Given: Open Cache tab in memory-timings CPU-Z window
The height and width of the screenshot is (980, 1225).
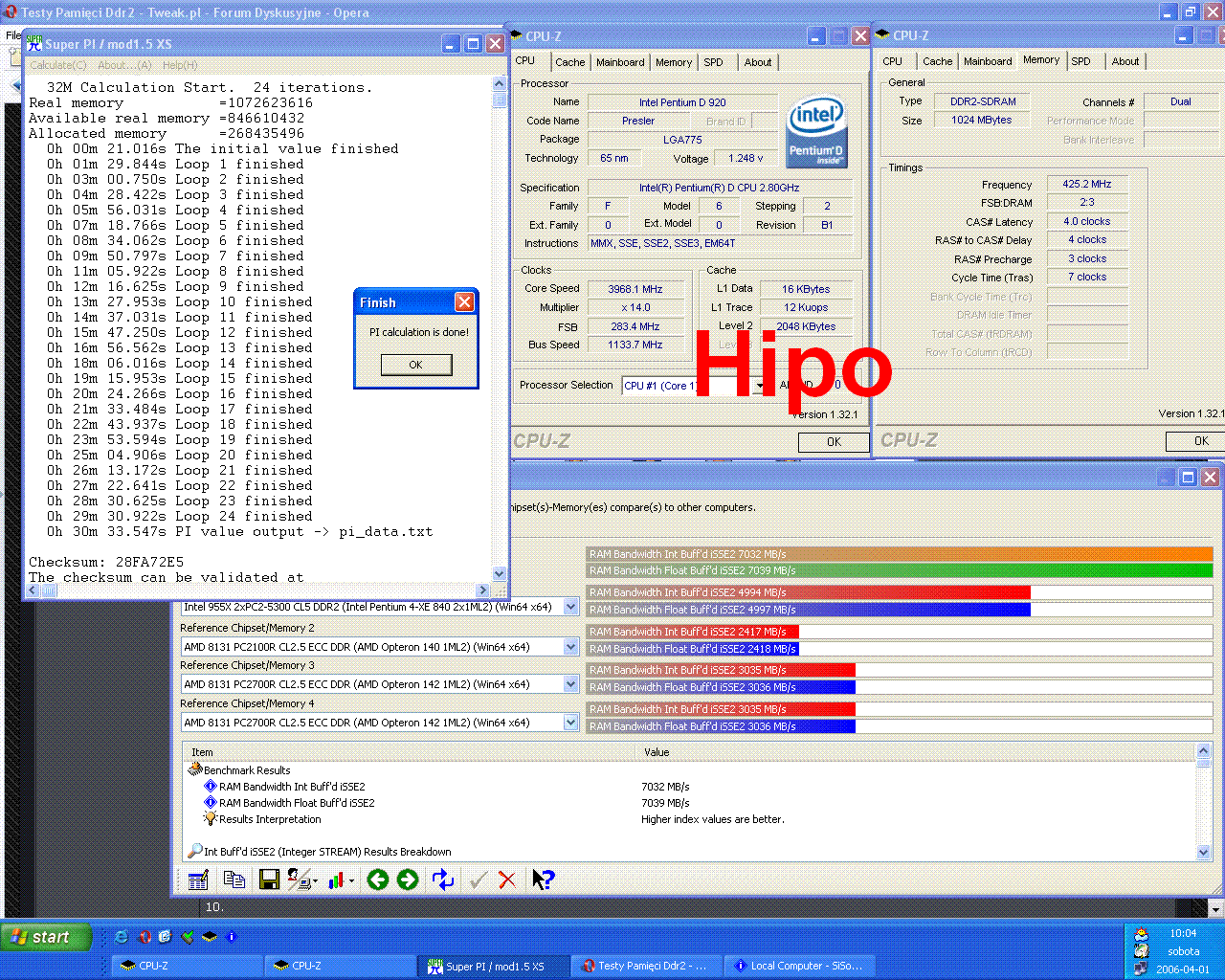Looking at the screenshot, I should (937, 61).
